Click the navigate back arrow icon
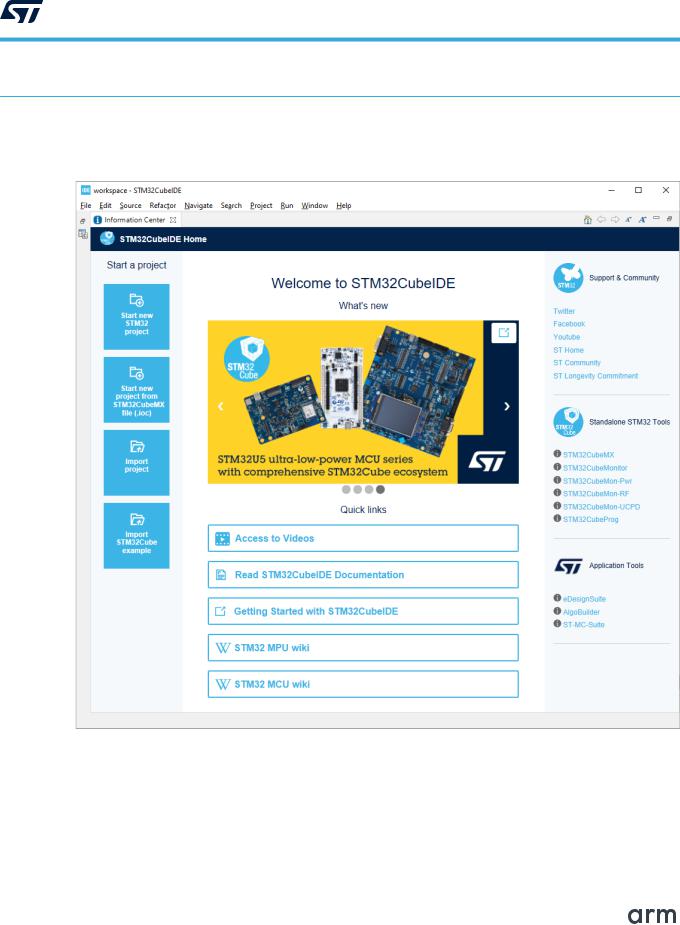The width and height of the screenshot is (680, 925). 601,219
